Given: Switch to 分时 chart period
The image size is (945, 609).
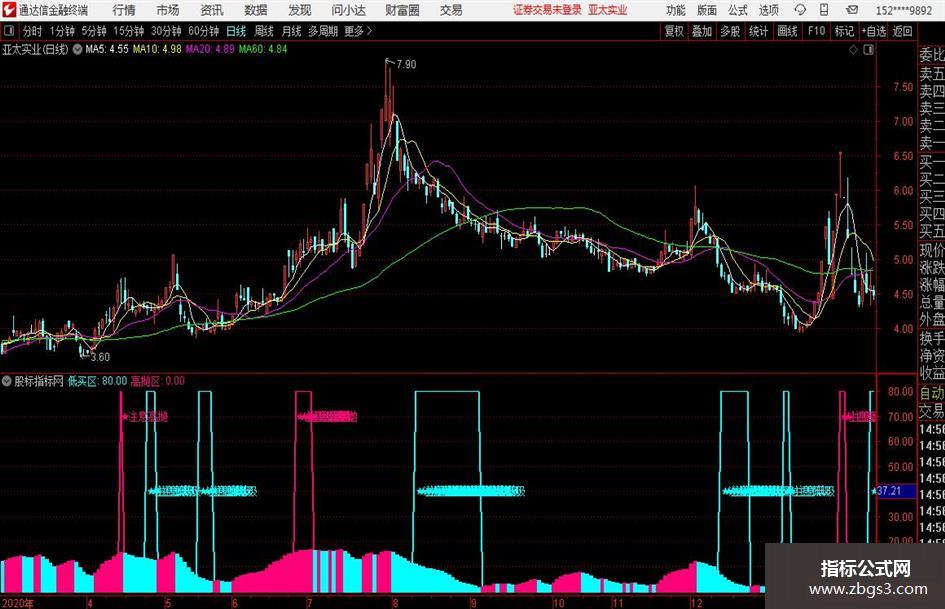Looking at the screenshot, I should coord(33,31).
